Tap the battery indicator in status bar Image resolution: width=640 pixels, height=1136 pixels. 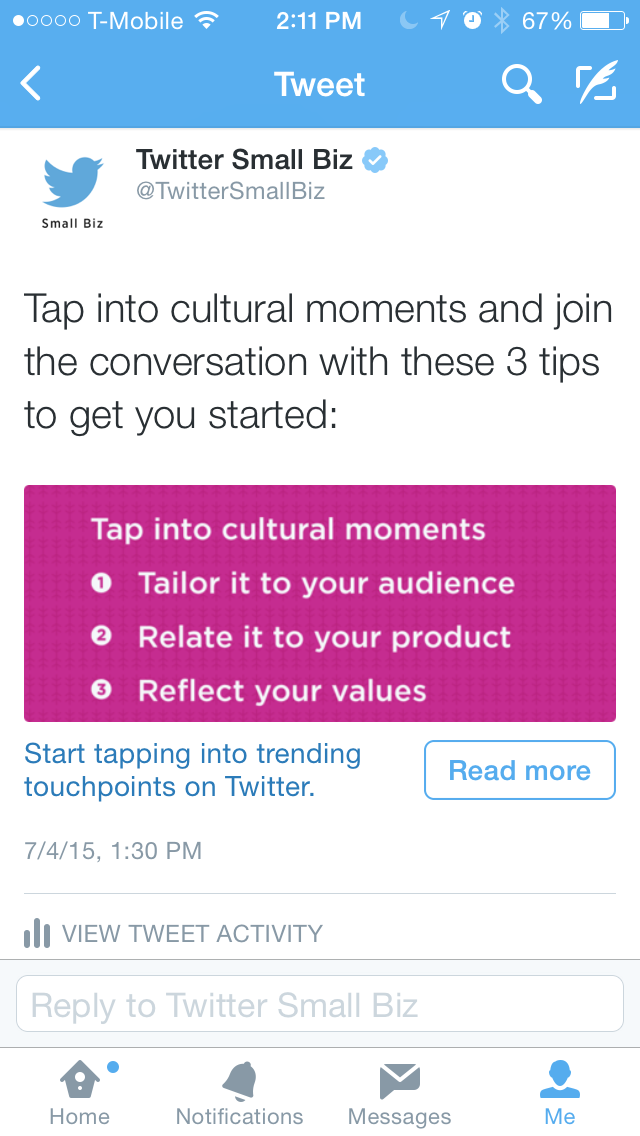(x=604, y=21)
